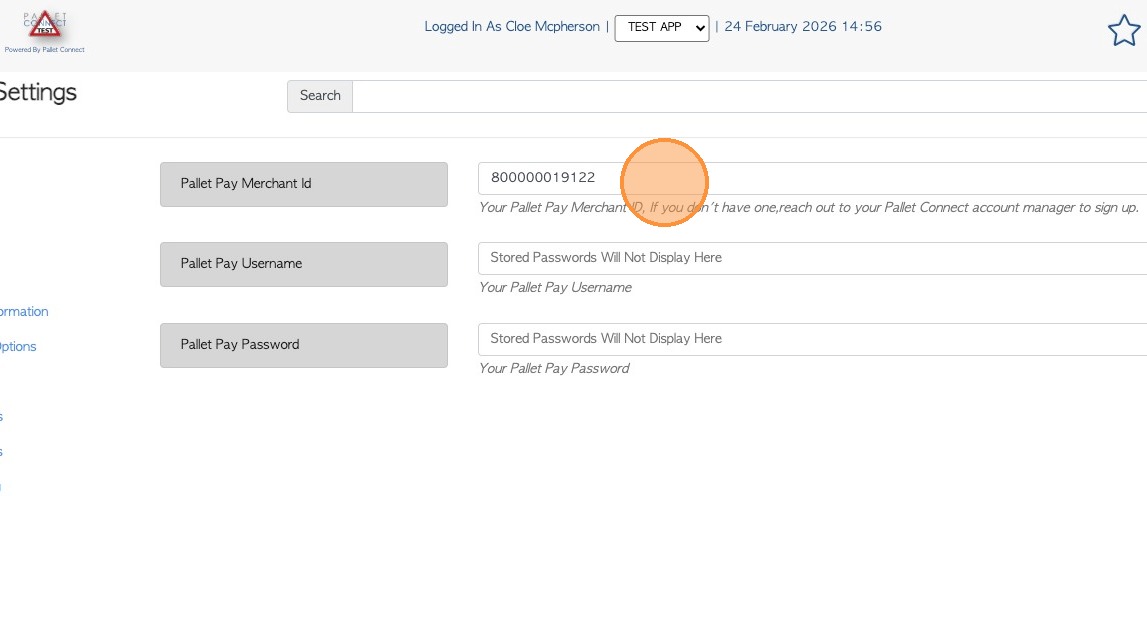Click the Pallet Pay Merchant Id label
1147x640 pixels.
(303, 184)
